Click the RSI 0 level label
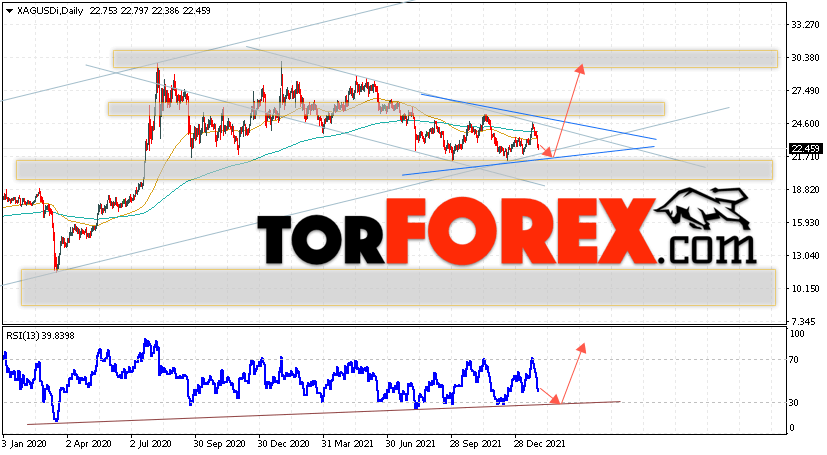The height and width of the screenshot is (455, 827). pos(792,428)
